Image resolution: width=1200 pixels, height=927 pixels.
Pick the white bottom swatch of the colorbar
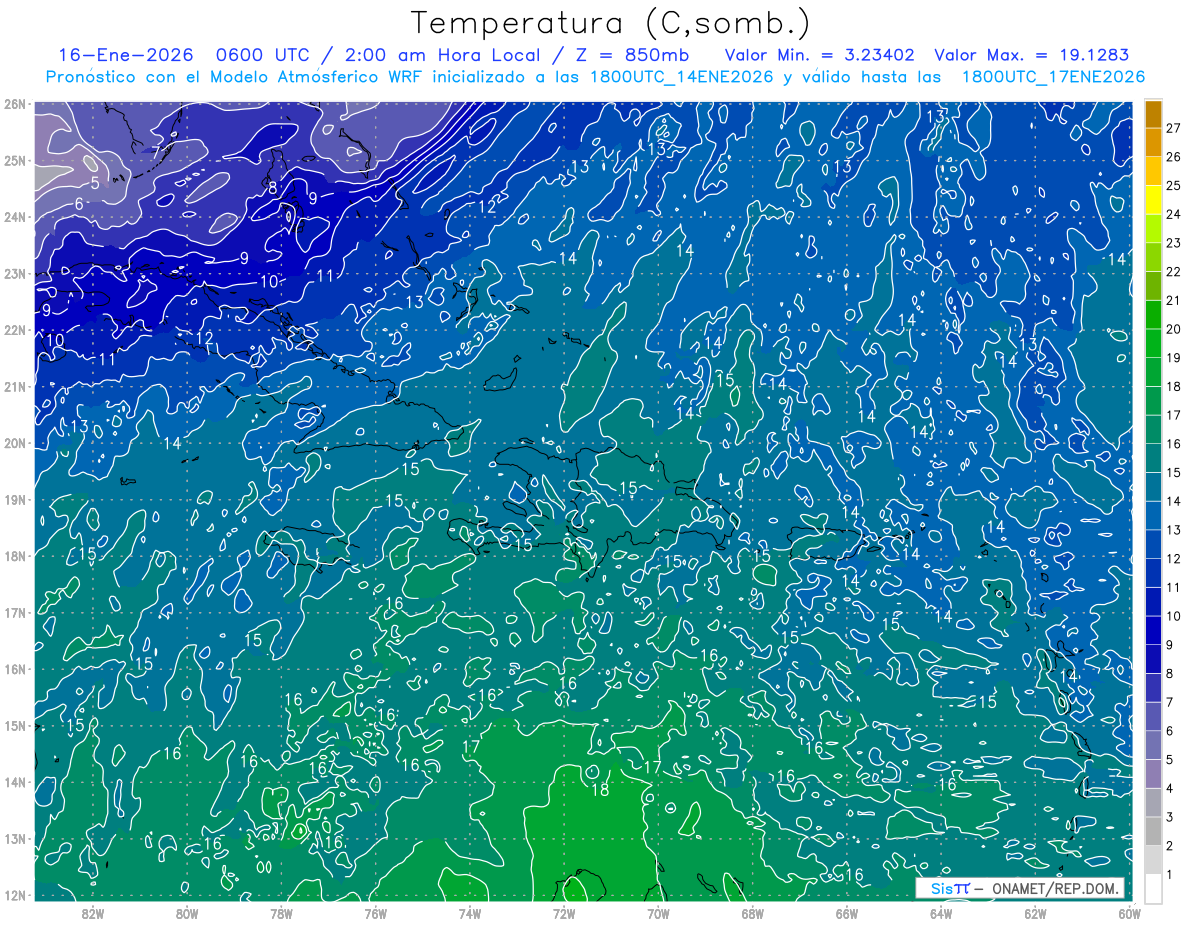(x=1153, y=887)
